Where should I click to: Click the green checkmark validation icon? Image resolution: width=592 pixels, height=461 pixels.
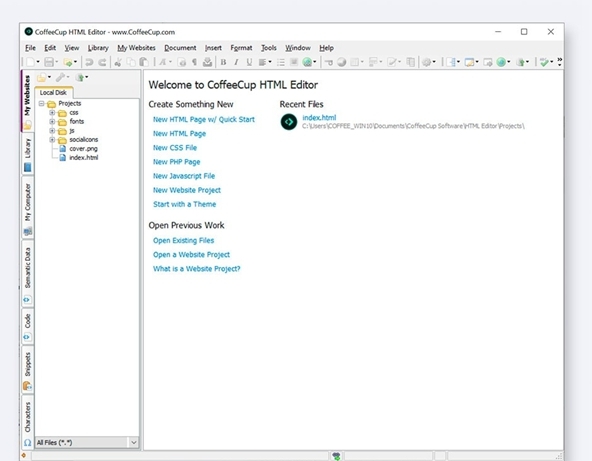tap(544, 62)
